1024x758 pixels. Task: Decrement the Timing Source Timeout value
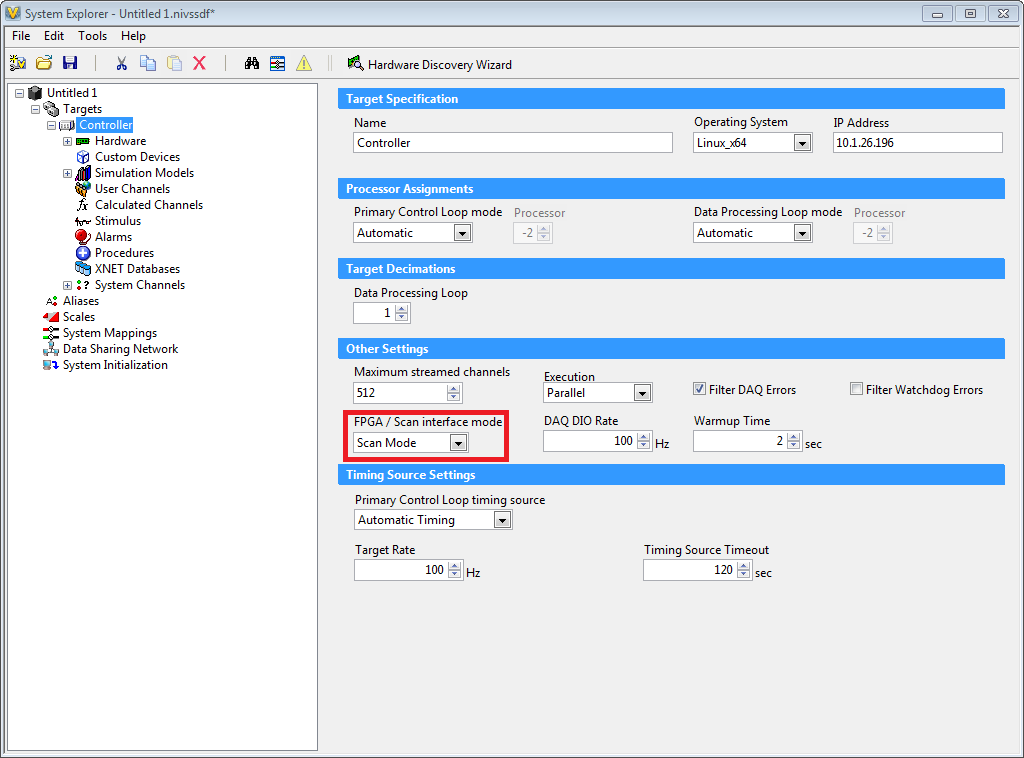click(x=743, y=575)
